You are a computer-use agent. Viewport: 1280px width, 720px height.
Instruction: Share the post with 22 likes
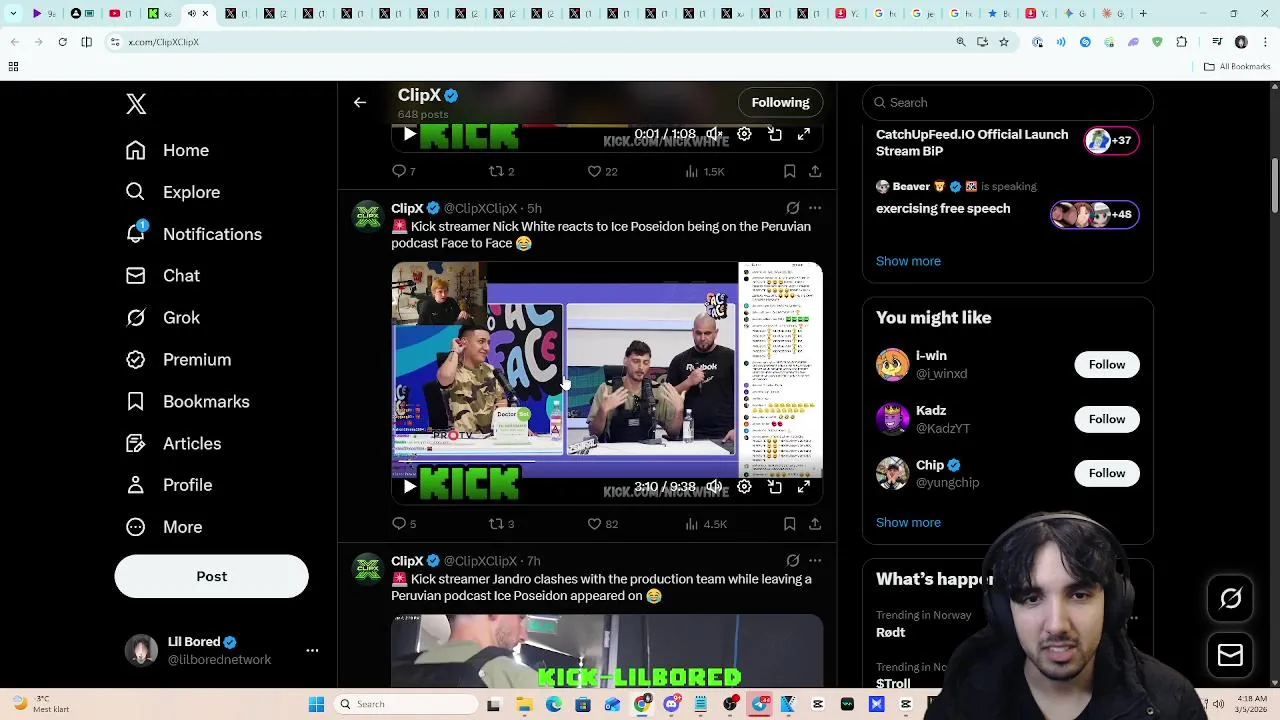point(815,171)
